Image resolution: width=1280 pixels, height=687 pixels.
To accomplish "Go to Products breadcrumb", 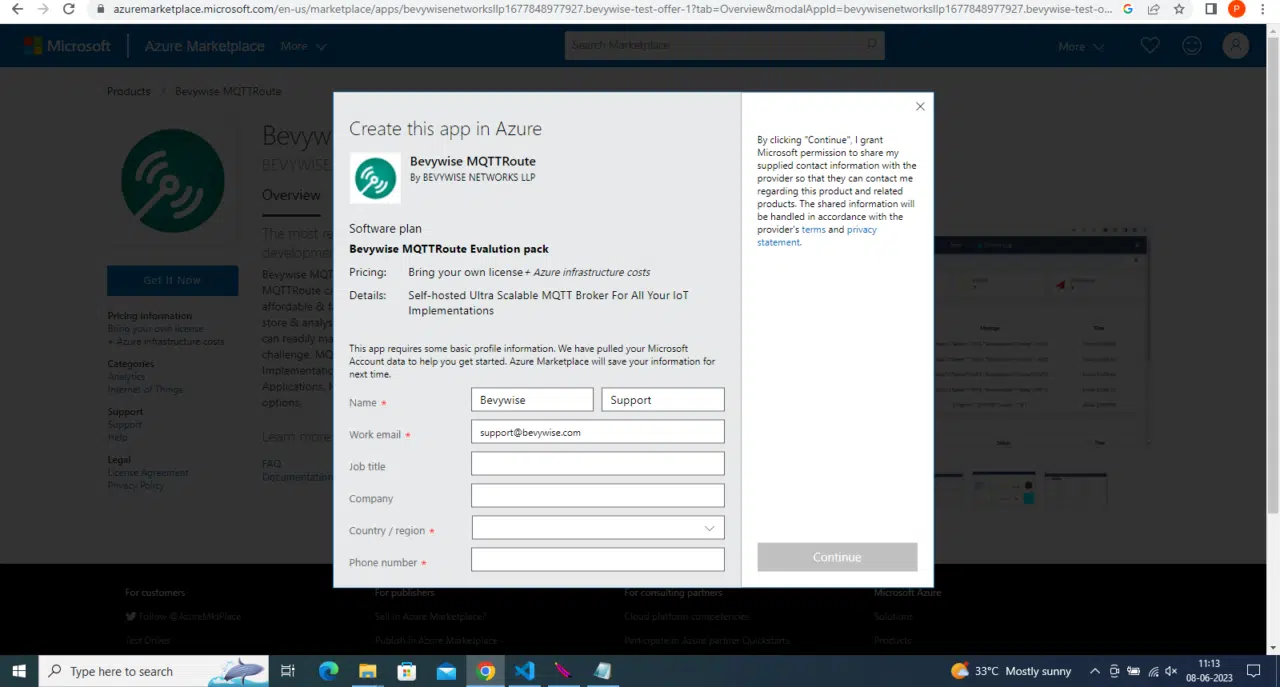I will [x=128, y=91].
